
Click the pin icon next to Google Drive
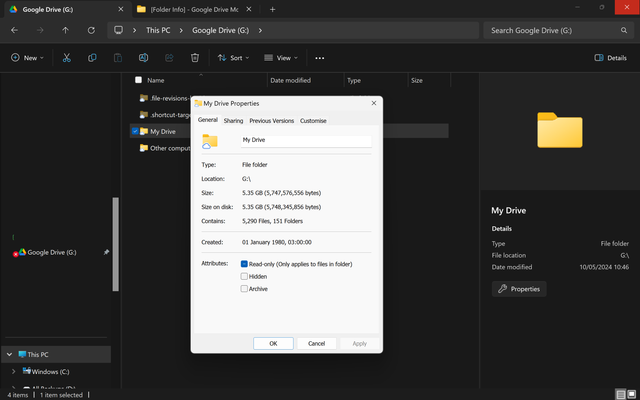106,252
